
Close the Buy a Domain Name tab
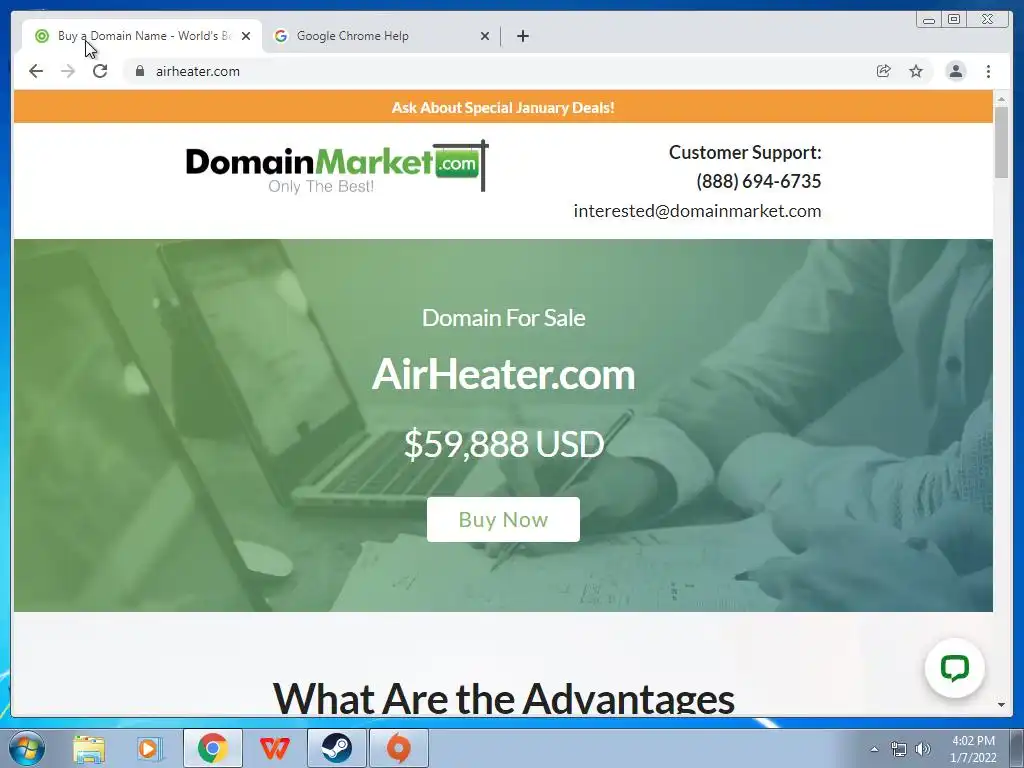[x=246, y=36]
